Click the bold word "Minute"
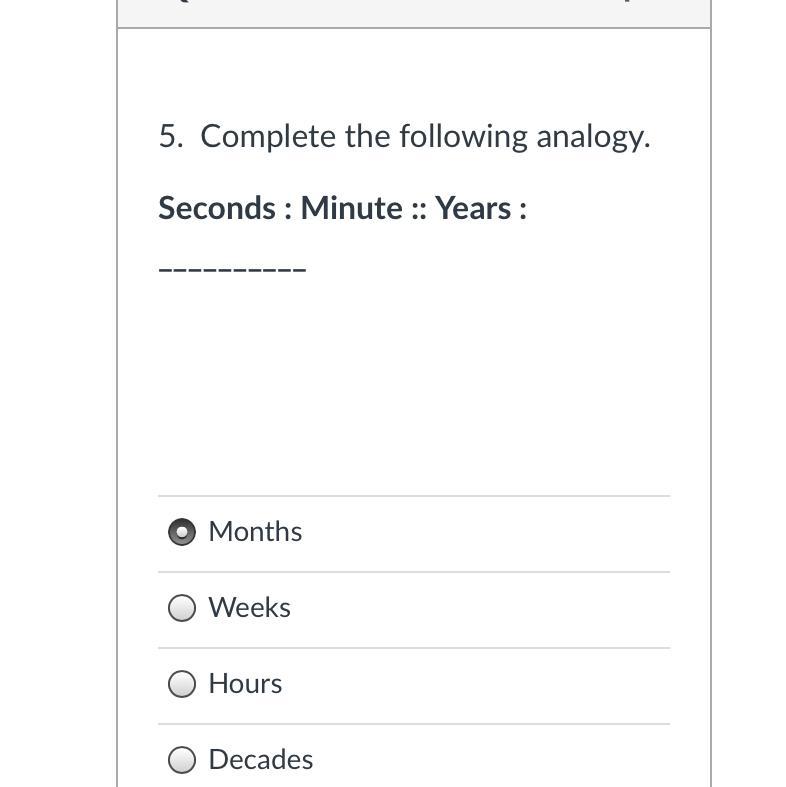This screenshot has height=787, width=786. [x=351, y=208]
